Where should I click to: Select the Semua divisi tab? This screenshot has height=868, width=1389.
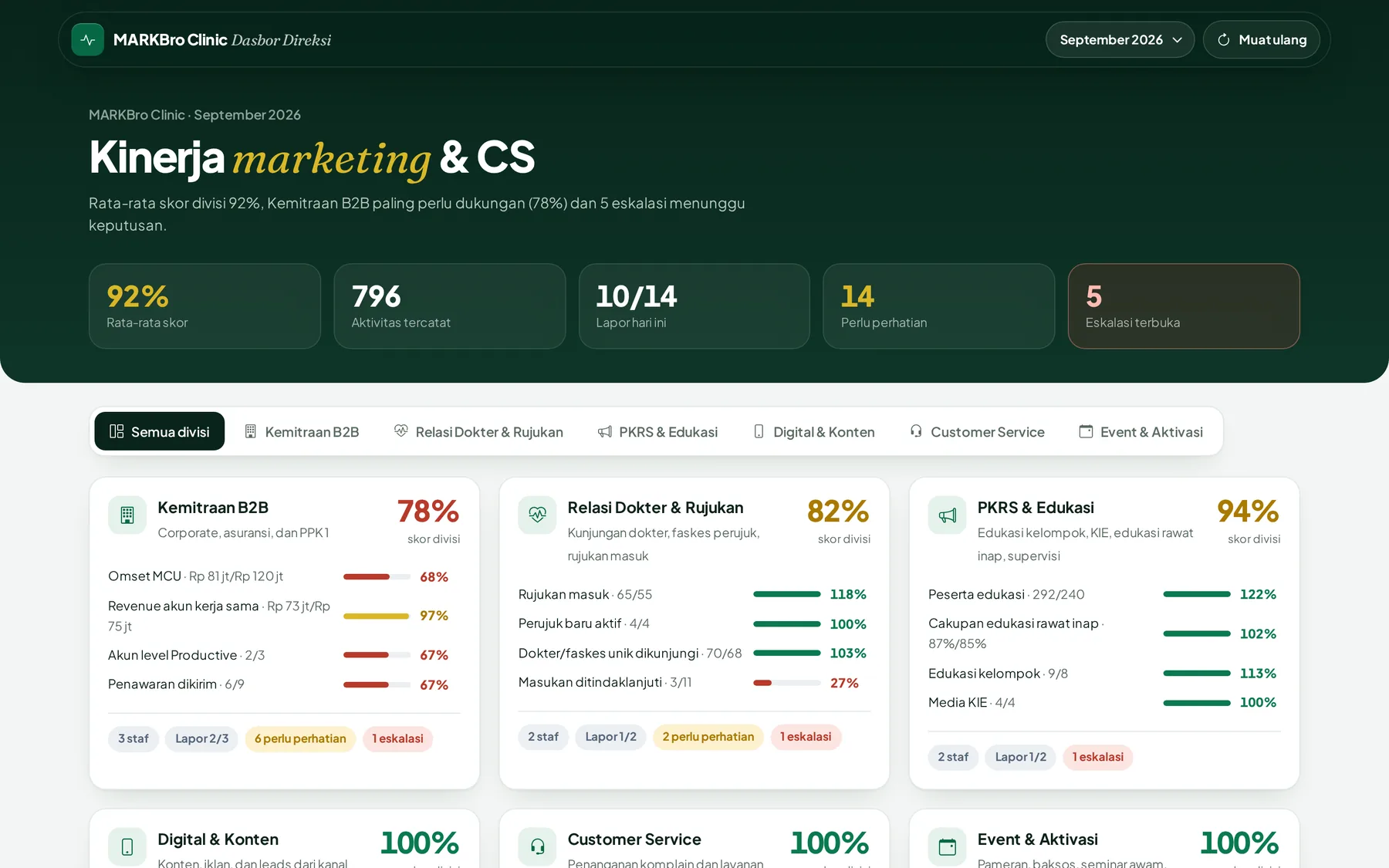pos(160,431)
